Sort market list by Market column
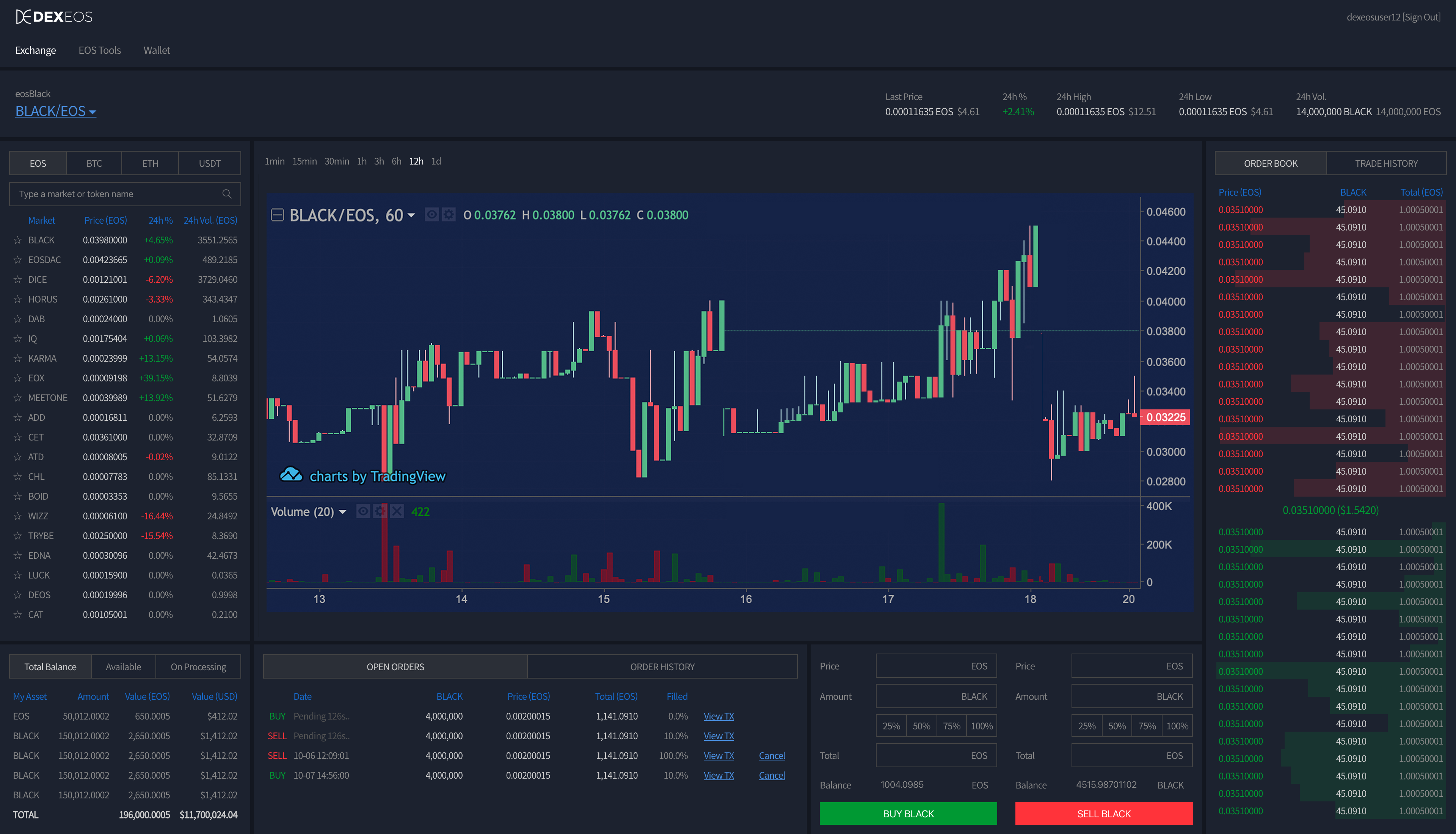 42,221
